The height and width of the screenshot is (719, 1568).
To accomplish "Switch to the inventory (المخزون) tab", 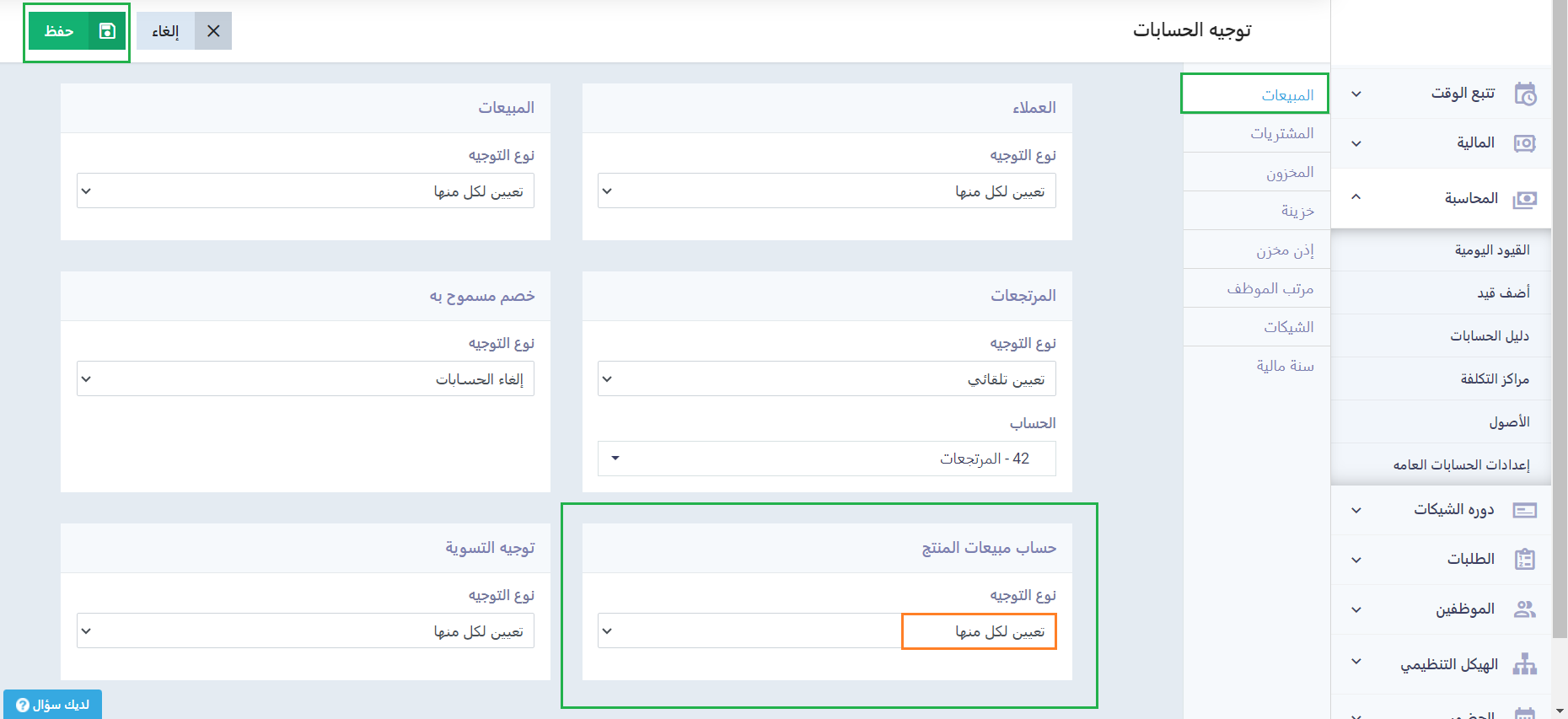I will click(1289, 172).
